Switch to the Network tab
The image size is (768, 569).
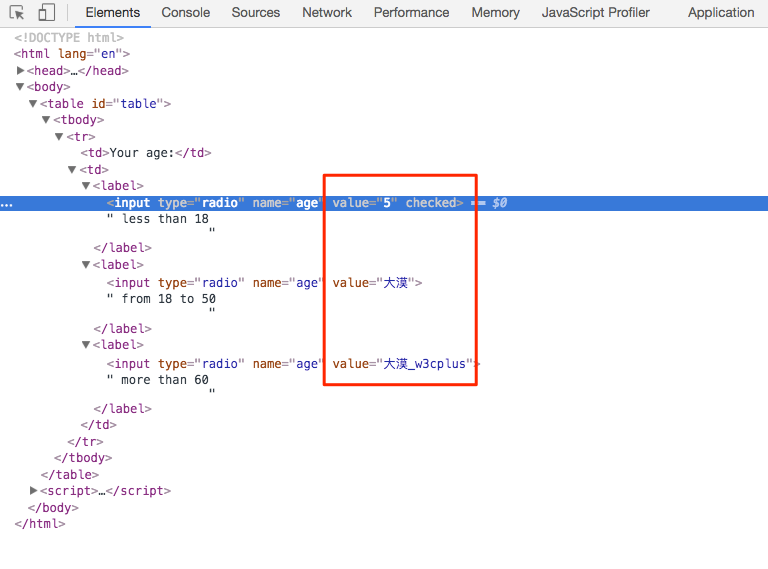pyautogui.click(x=327, y=13)
